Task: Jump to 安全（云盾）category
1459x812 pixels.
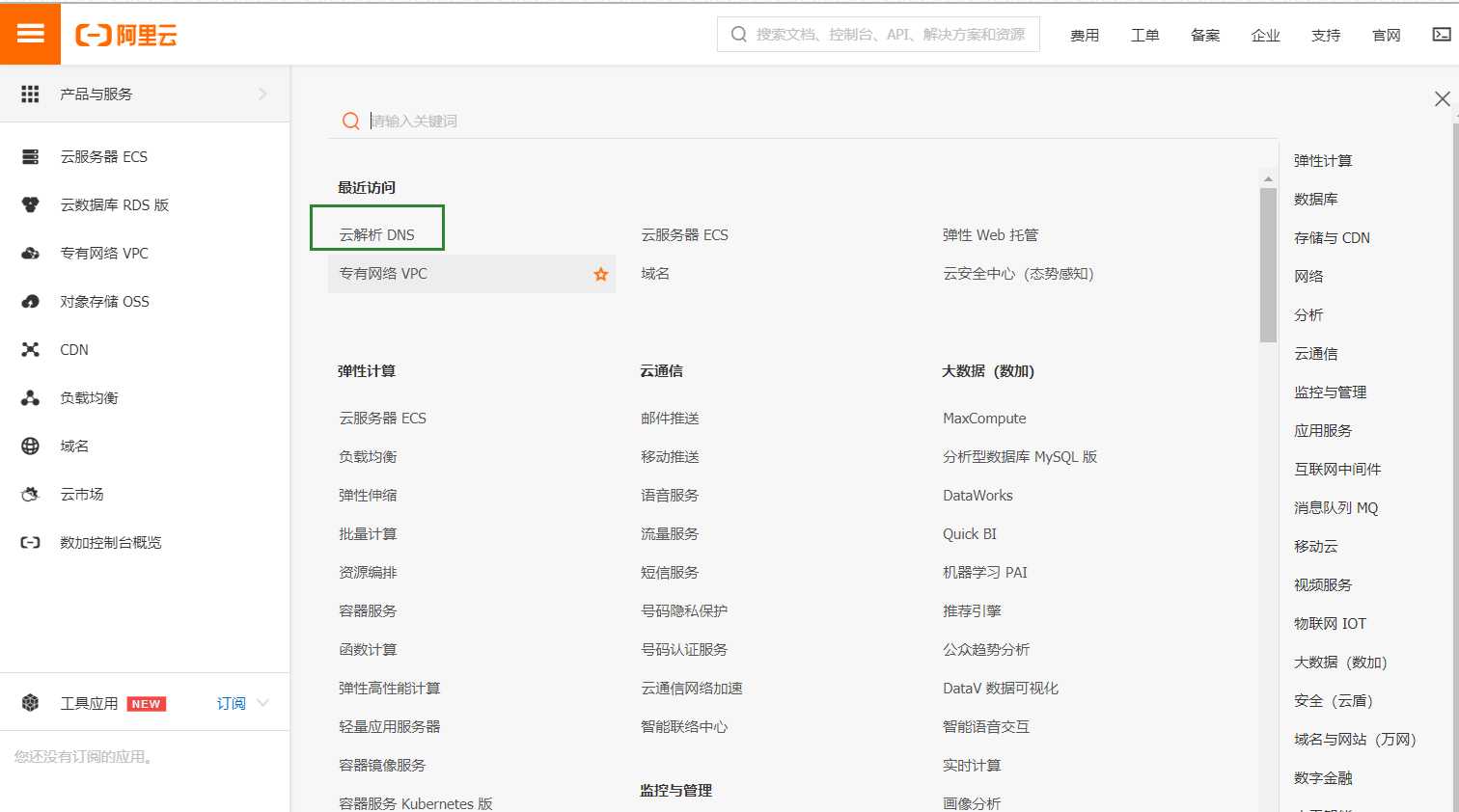Action: (x=1334, y=700)
